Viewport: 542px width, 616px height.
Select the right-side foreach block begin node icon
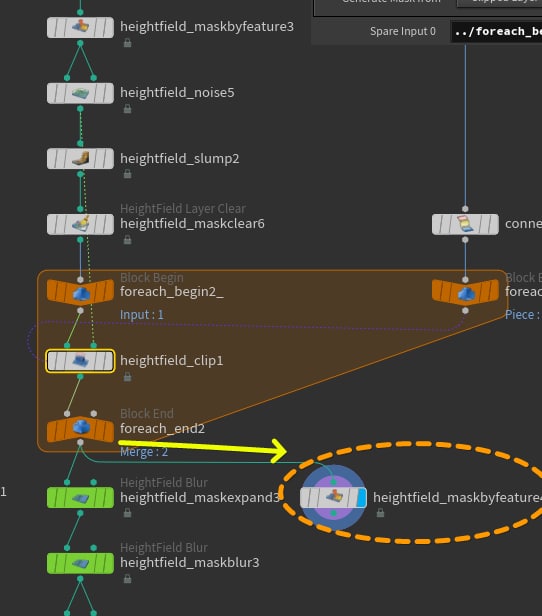click(466, 293)
